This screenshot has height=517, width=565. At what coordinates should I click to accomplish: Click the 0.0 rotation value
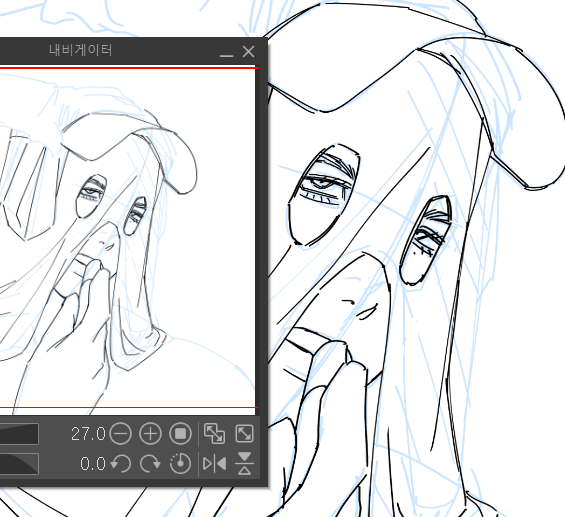point(93,464)
